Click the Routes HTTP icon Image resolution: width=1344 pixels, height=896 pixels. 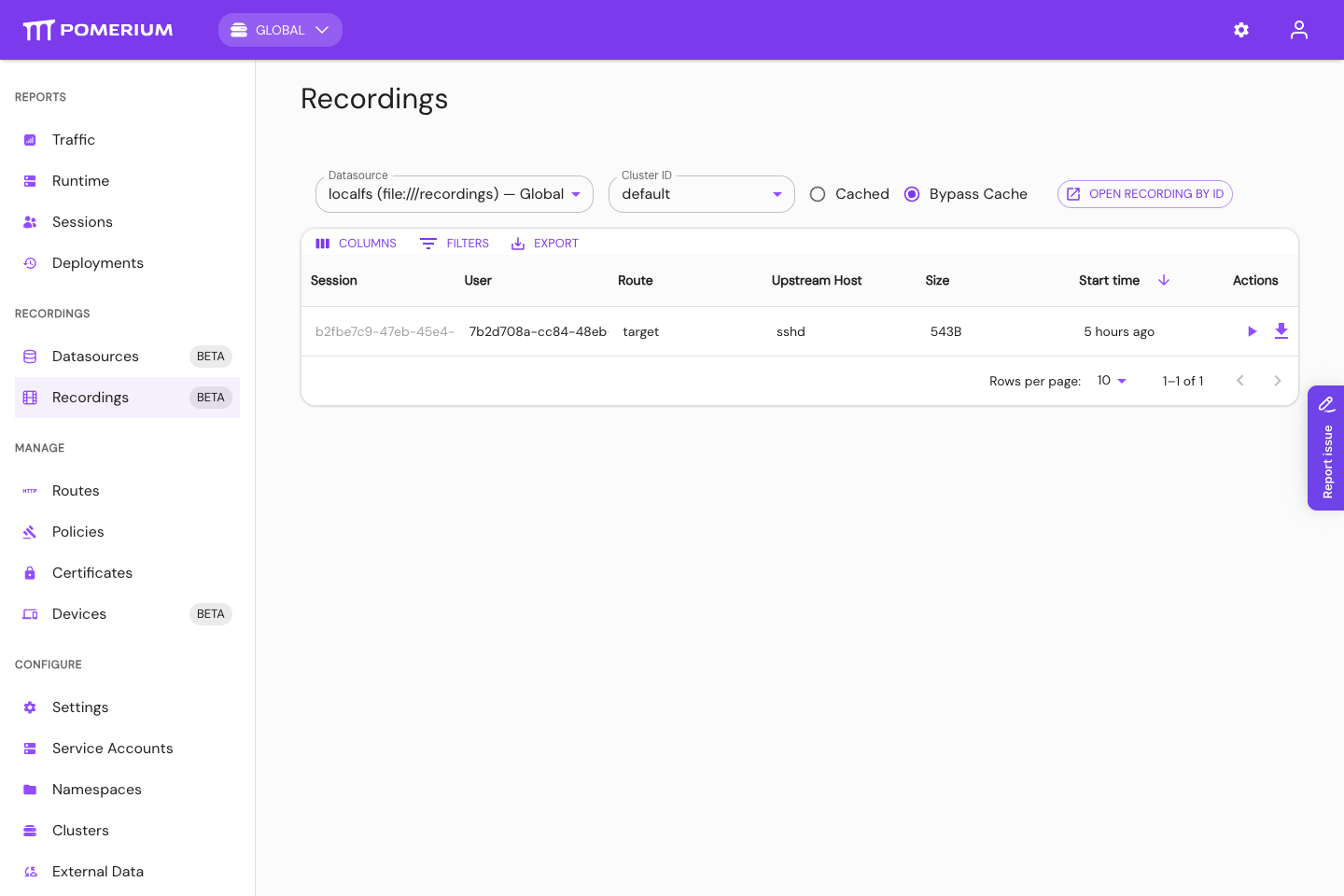30,491
